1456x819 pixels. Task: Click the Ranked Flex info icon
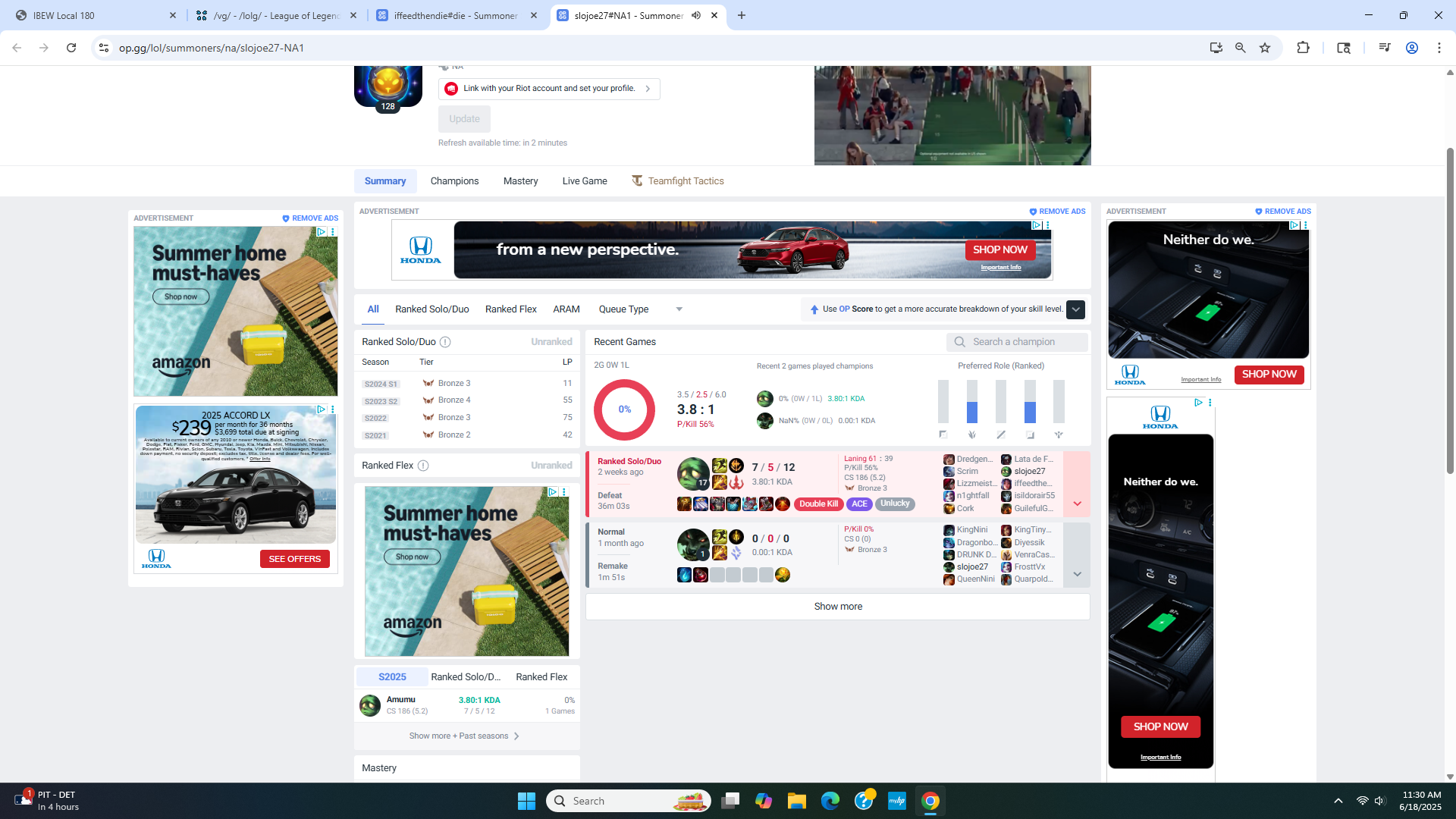(x=423, y=466)
